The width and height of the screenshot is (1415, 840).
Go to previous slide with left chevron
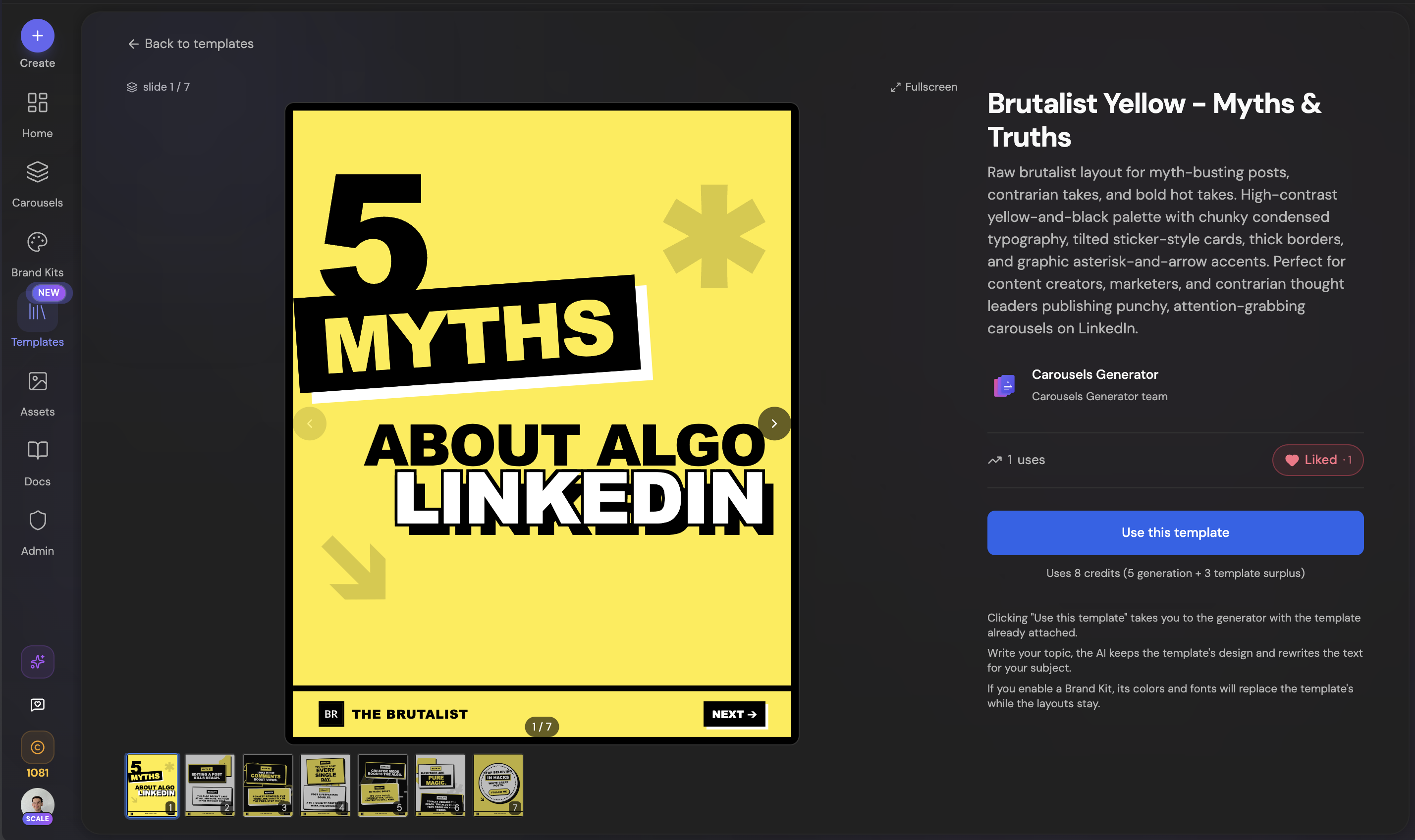click(310, 423)
